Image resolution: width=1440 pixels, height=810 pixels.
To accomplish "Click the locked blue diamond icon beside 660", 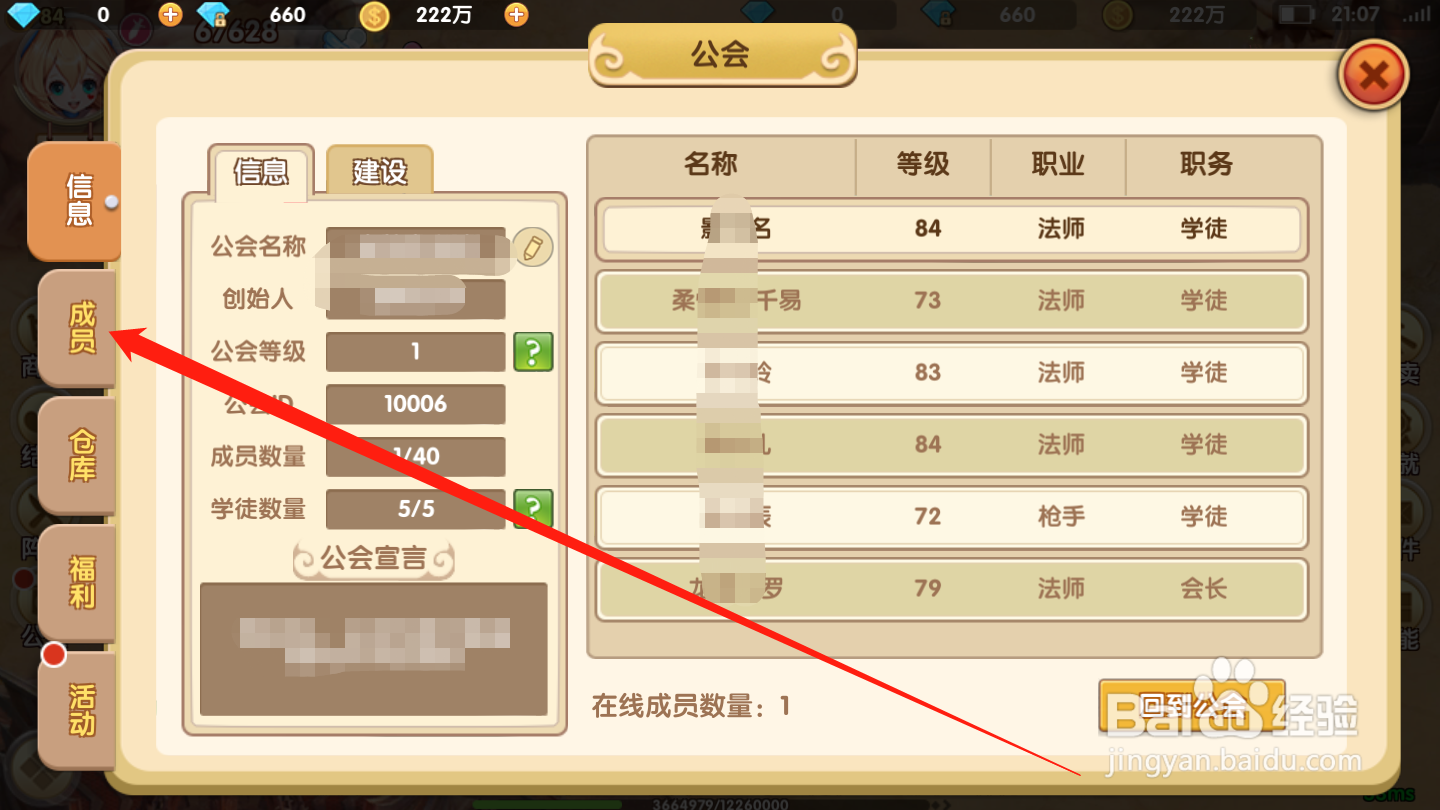I will click(x=213, y=15).
